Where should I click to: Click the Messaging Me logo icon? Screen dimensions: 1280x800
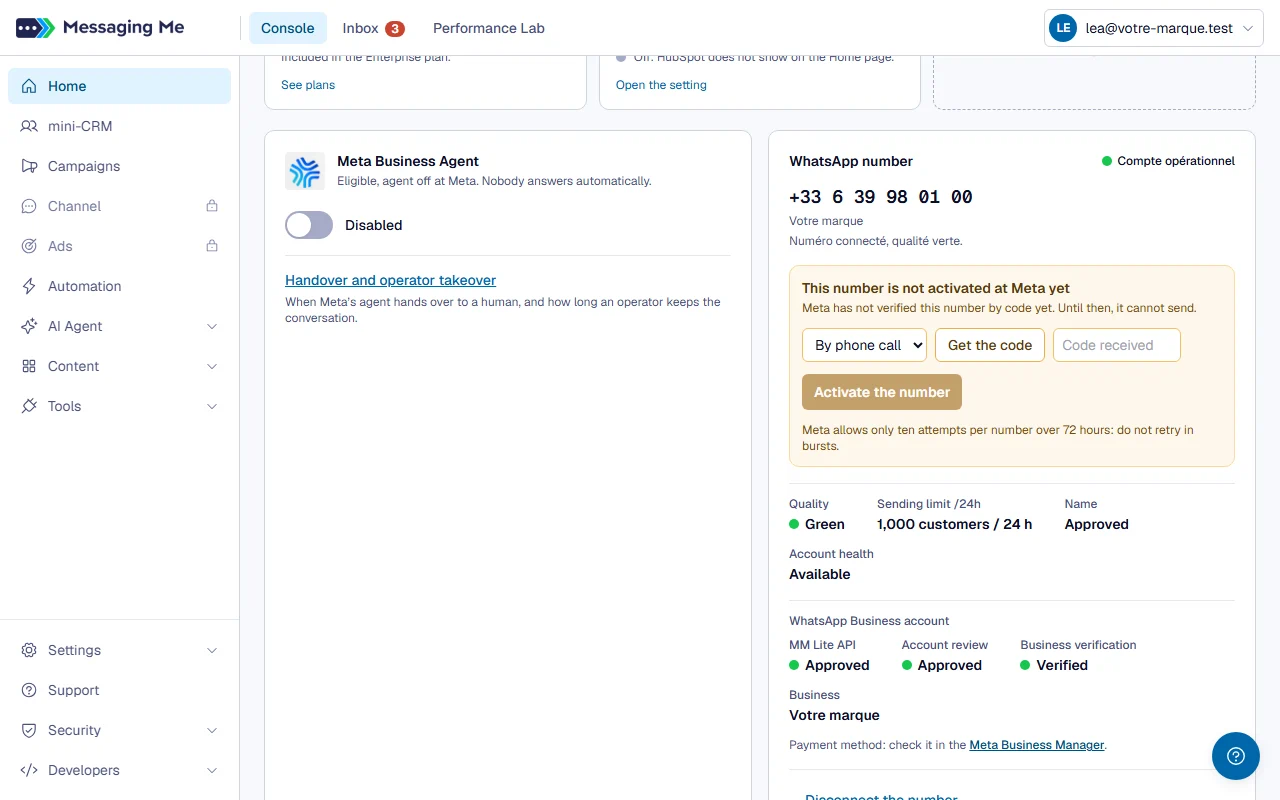click(x=35, y=28)
